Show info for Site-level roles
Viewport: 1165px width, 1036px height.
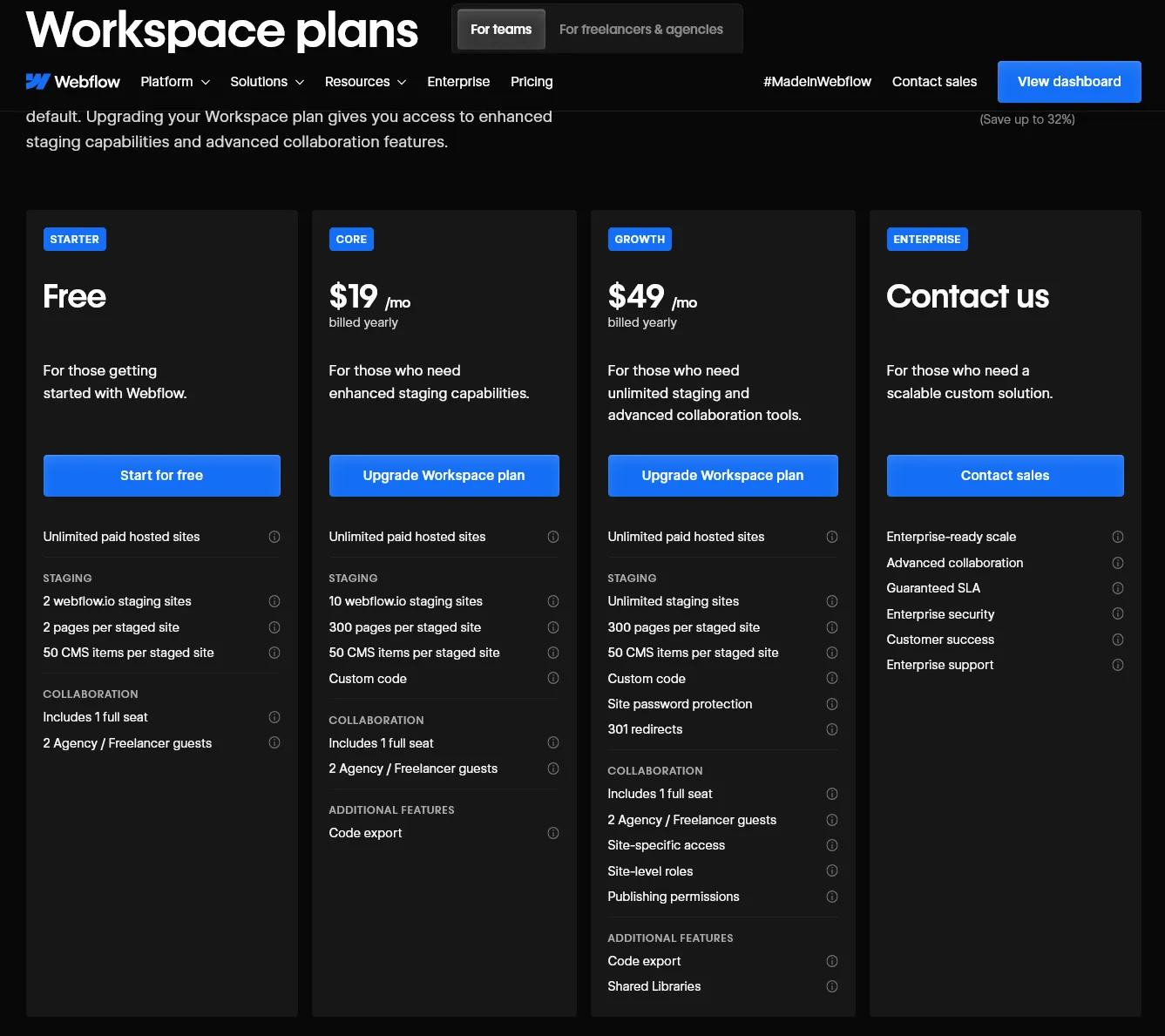click(x=832, y=870)
